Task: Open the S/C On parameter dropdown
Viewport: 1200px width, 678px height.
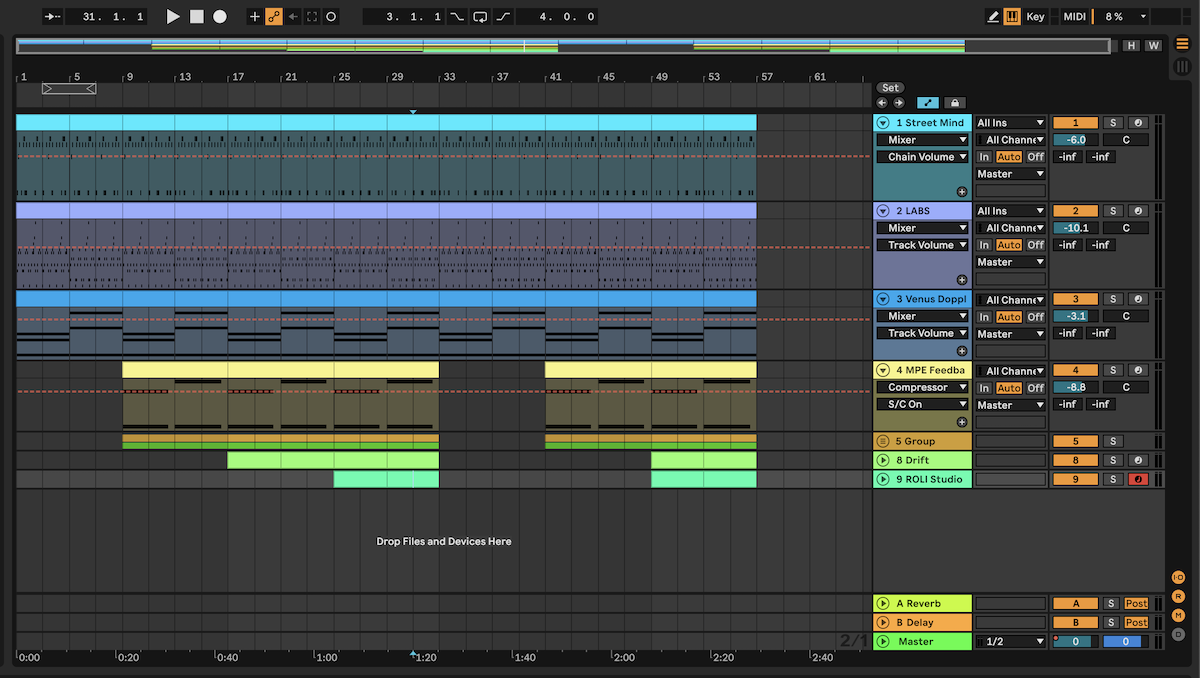Action: [x=923, y=404]
